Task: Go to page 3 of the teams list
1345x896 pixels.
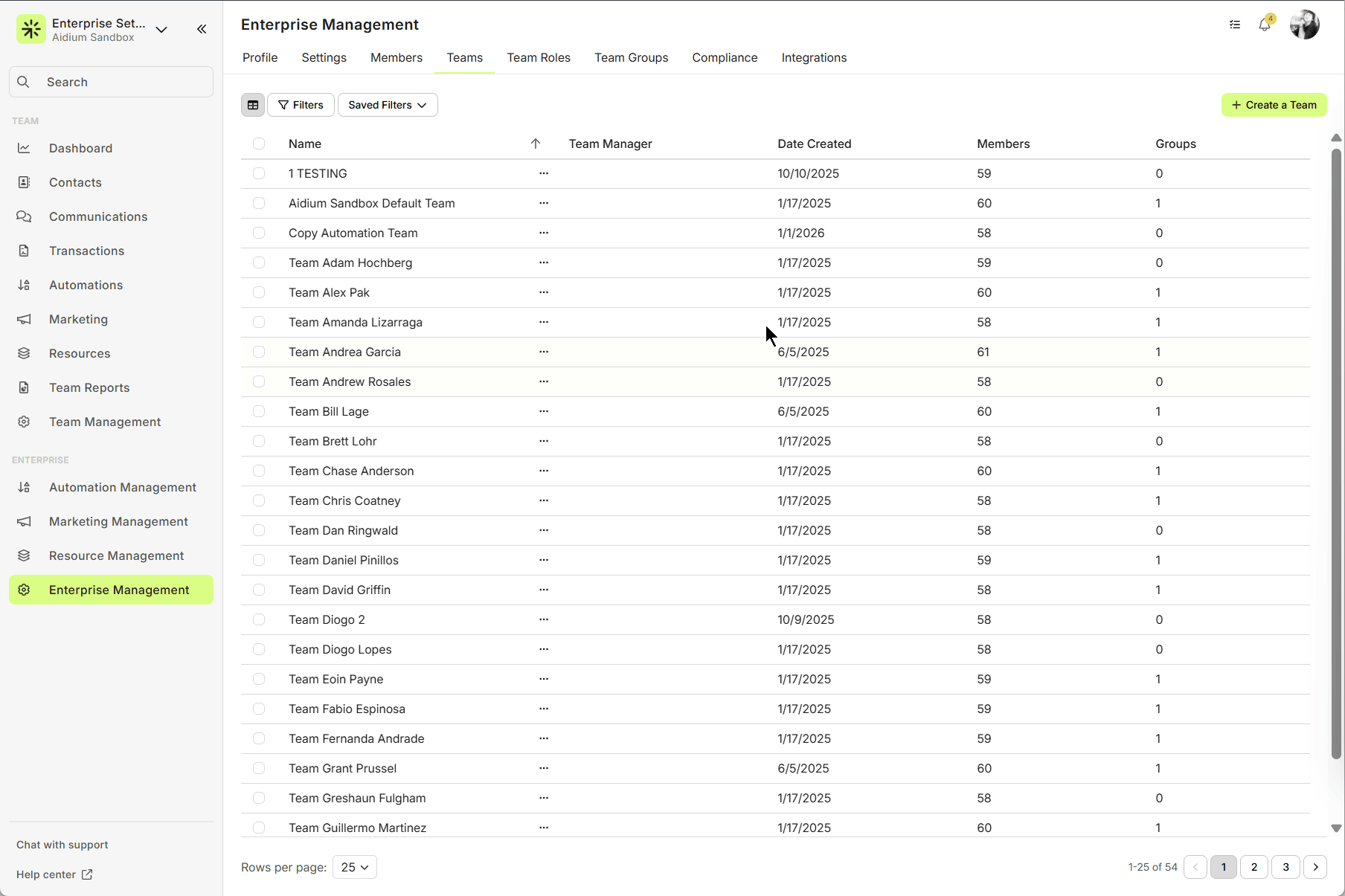Action: pyautogui.click(x=1285, y=867)
